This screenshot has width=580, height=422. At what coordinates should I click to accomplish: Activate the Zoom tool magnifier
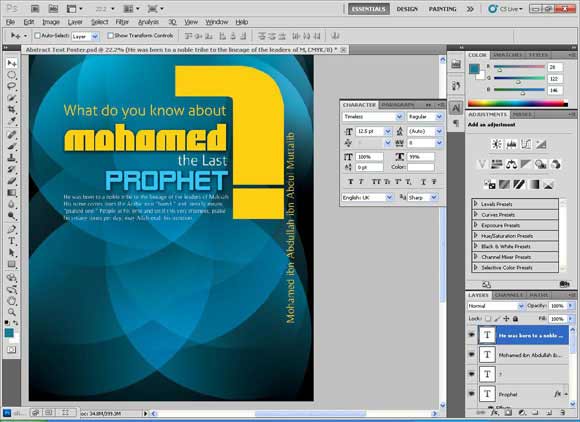11,312
